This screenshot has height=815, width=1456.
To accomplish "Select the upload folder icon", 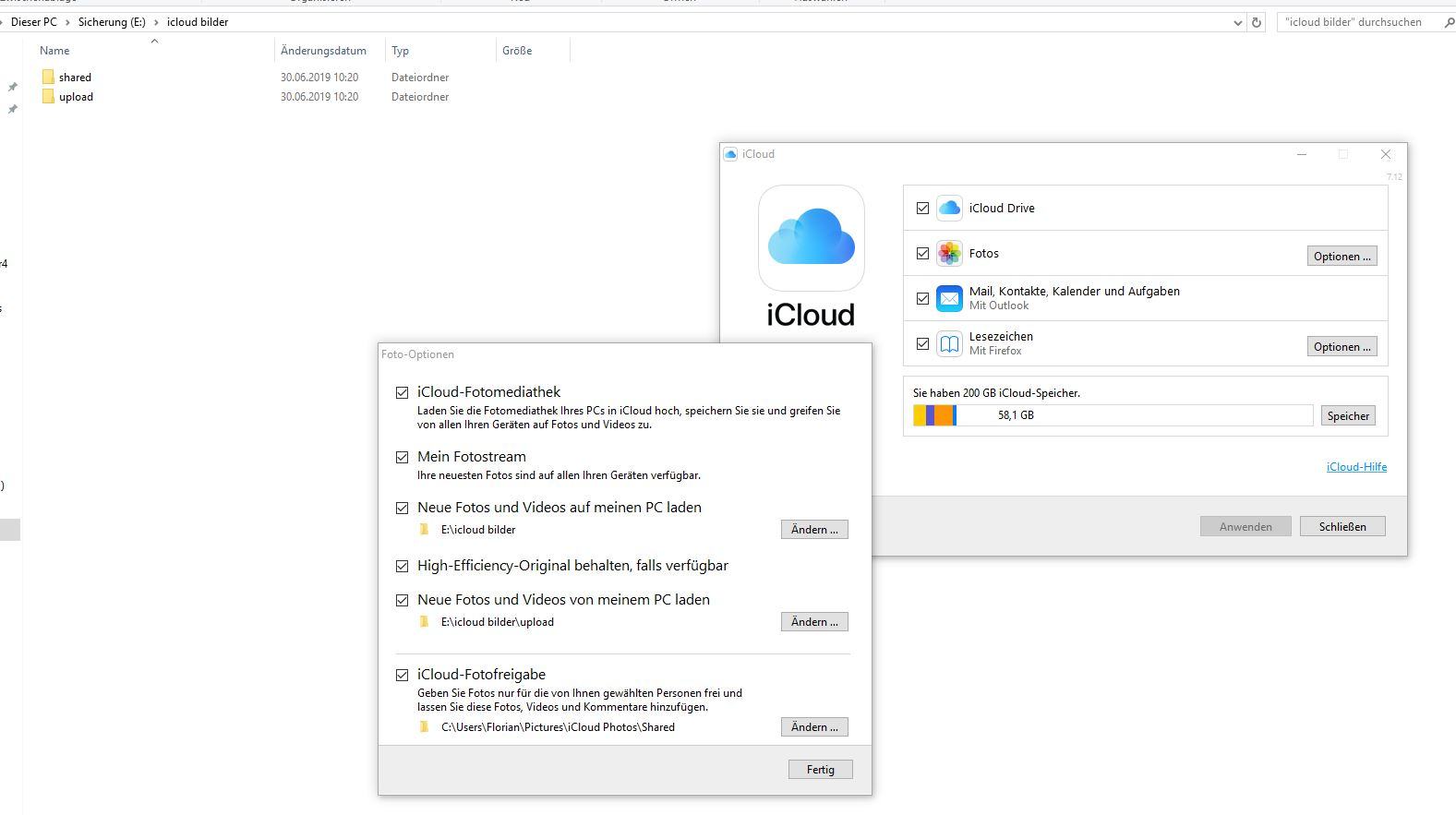I will [48, 96].
